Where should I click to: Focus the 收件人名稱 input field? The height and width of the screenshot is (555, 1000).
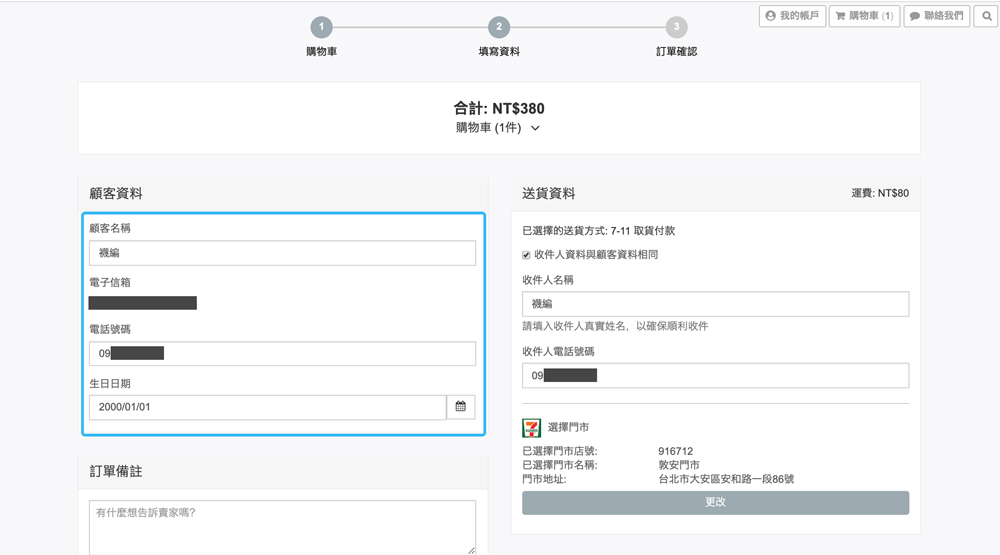click(x=716, y=304)
